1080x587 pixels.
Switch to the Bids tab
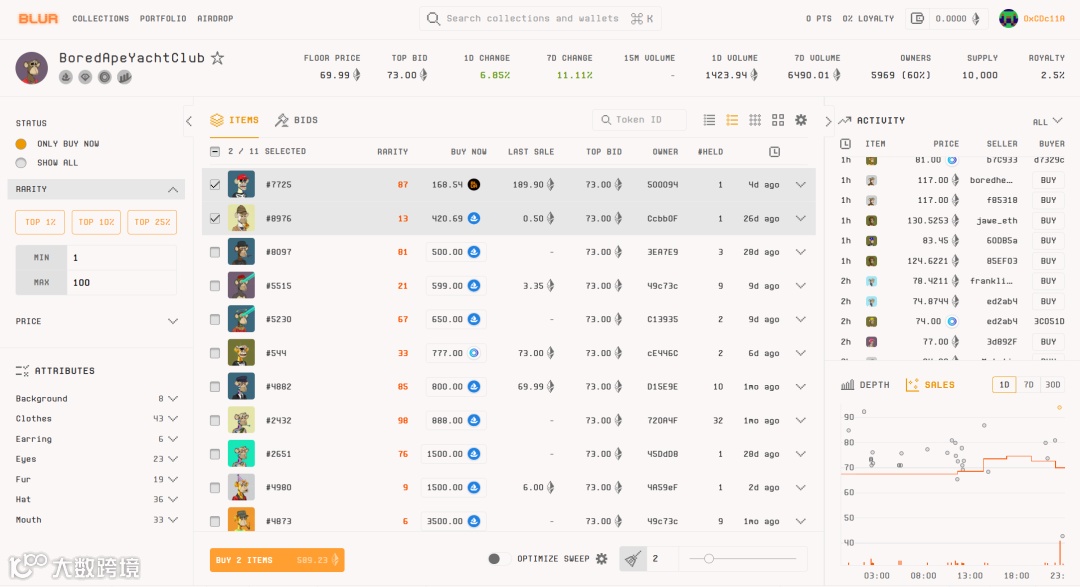point(296,120)
